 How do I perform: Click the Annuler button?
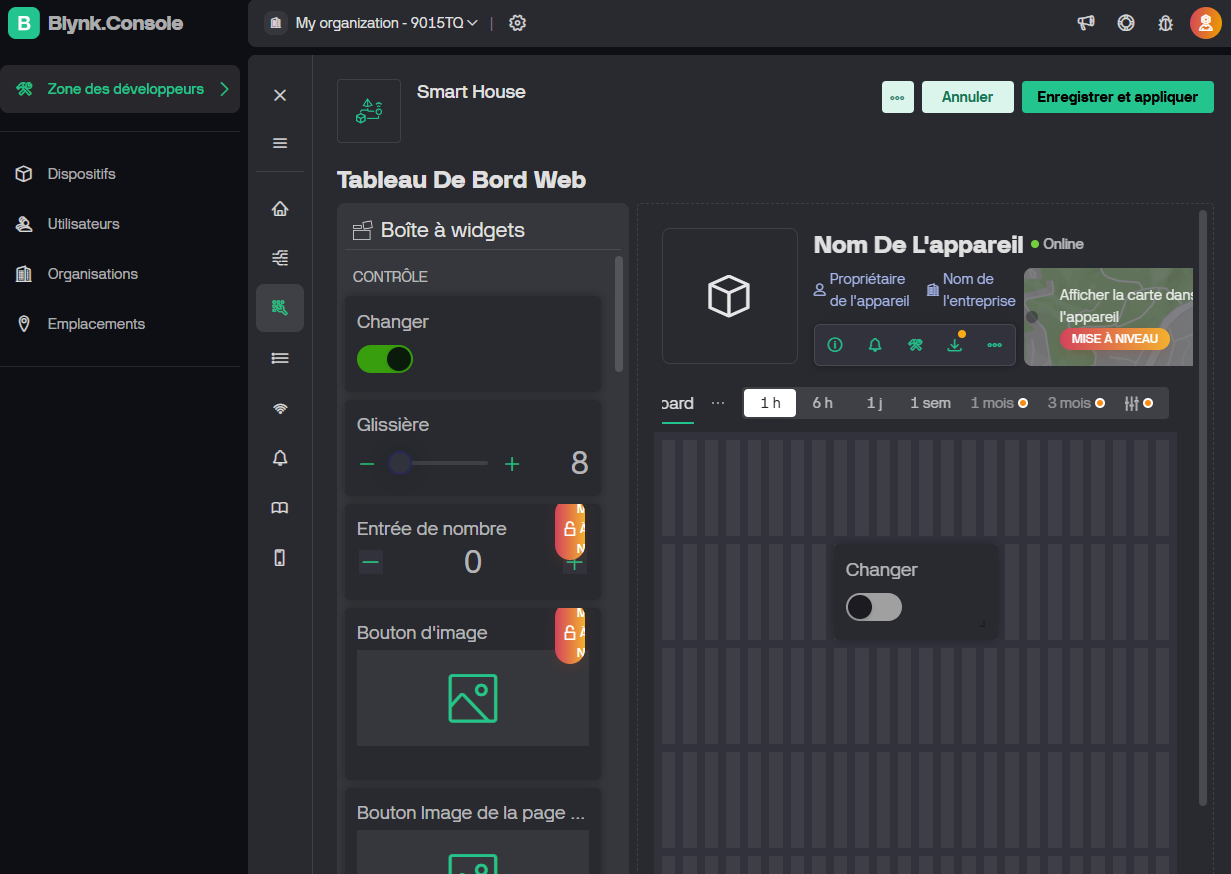(x=968, y=97)
